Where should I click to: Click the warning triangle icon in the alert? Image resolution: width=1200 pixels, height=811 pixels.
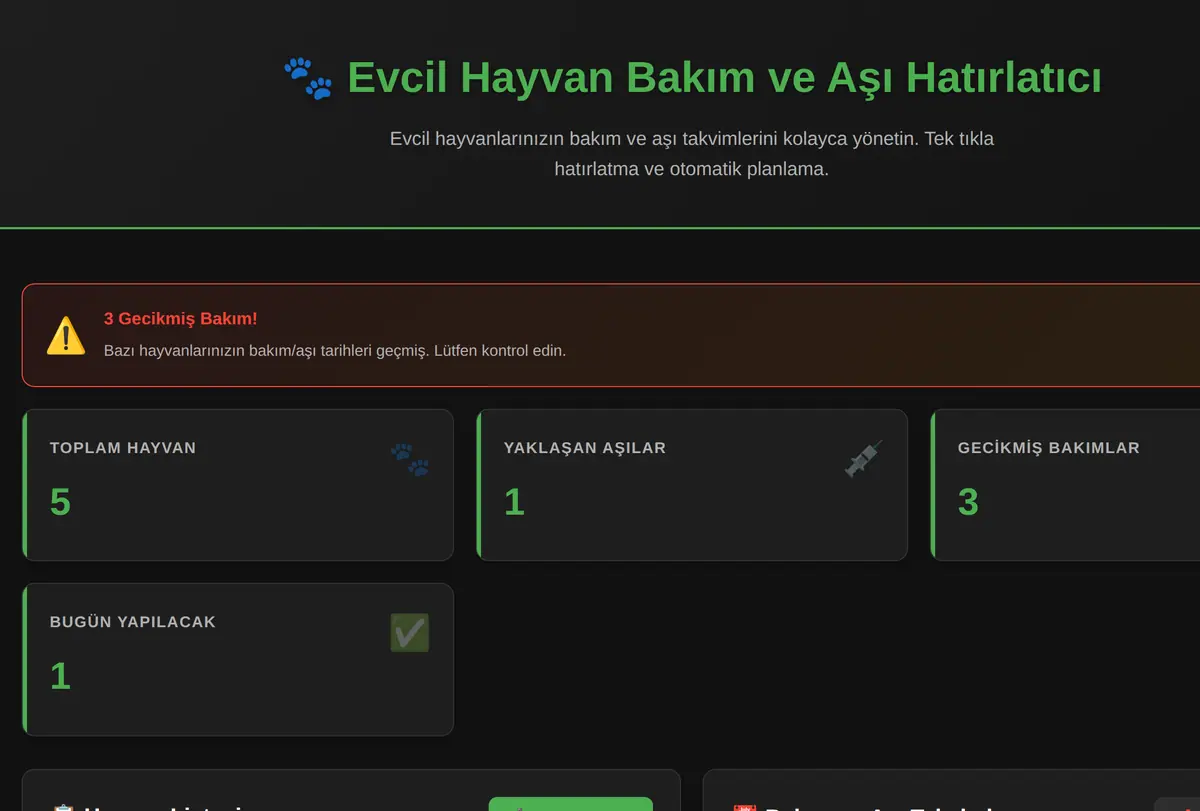[x=66, y=335]
